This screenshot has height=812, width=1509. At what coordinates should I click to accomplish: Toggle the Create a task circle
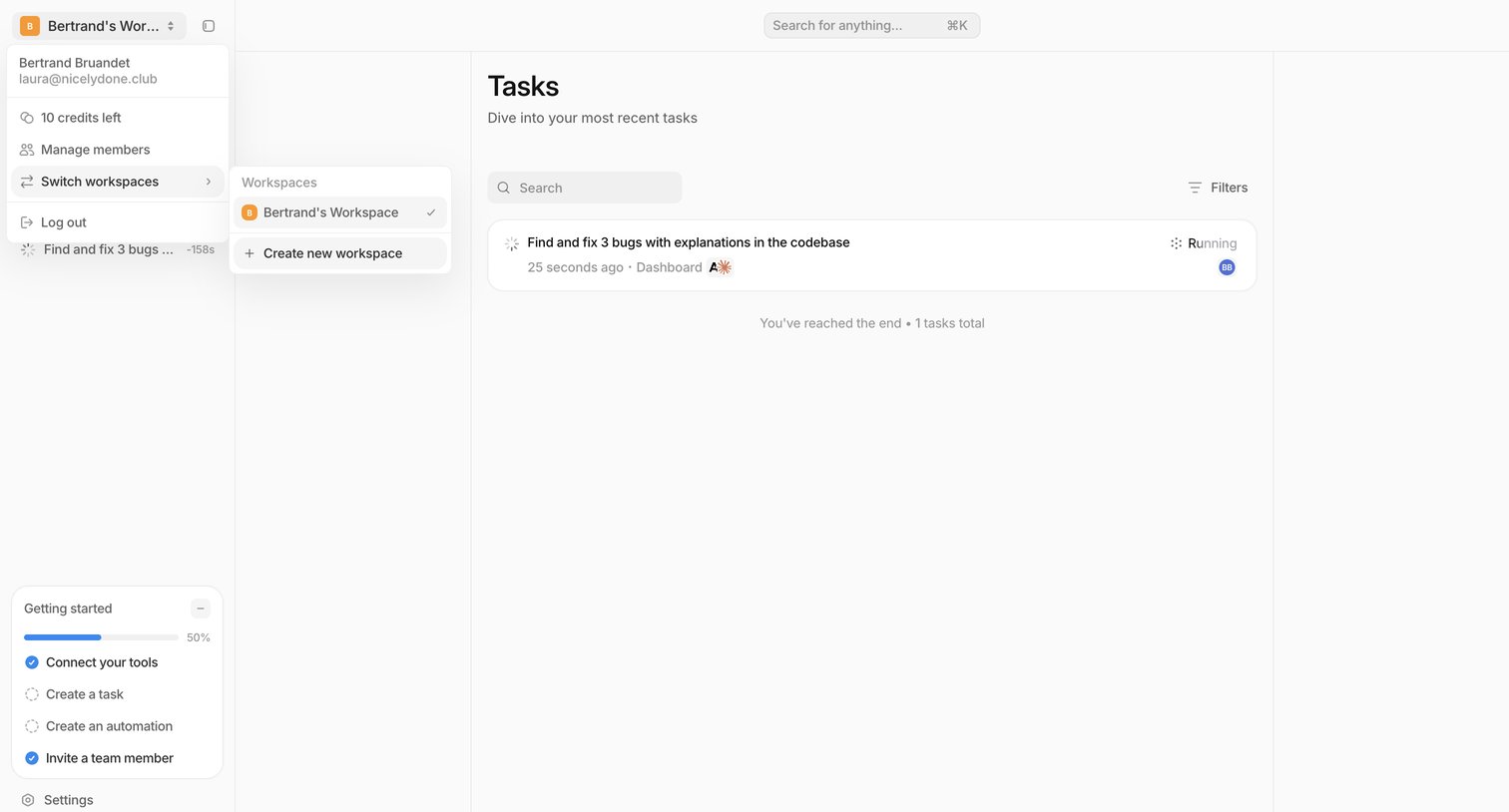pyautogui.click(x=32, y=694)
